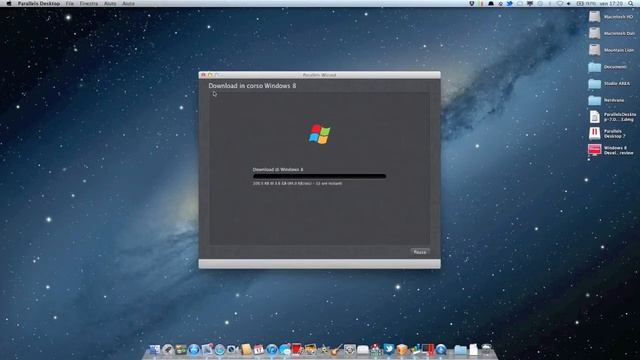Open the Finestra menu

89,4
